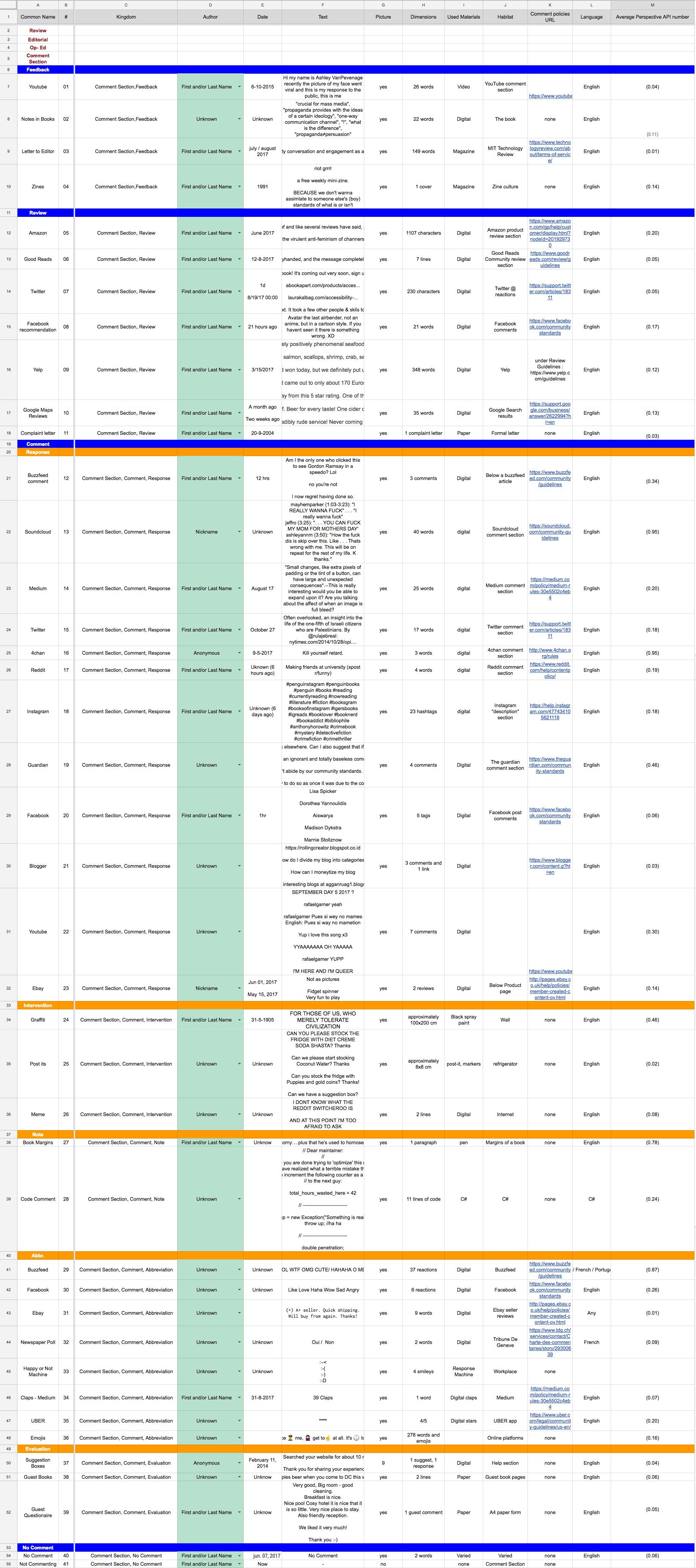Click 'Average Perspective API number' header cell
This screenshot has width=696, height=1568.
tap(652, 17)
